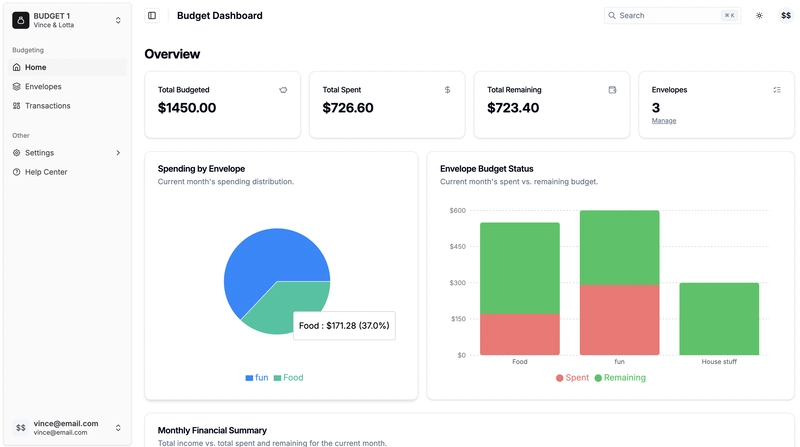
Task: Toggle the fun legend entry in pie chart
Action: (257, 378)
